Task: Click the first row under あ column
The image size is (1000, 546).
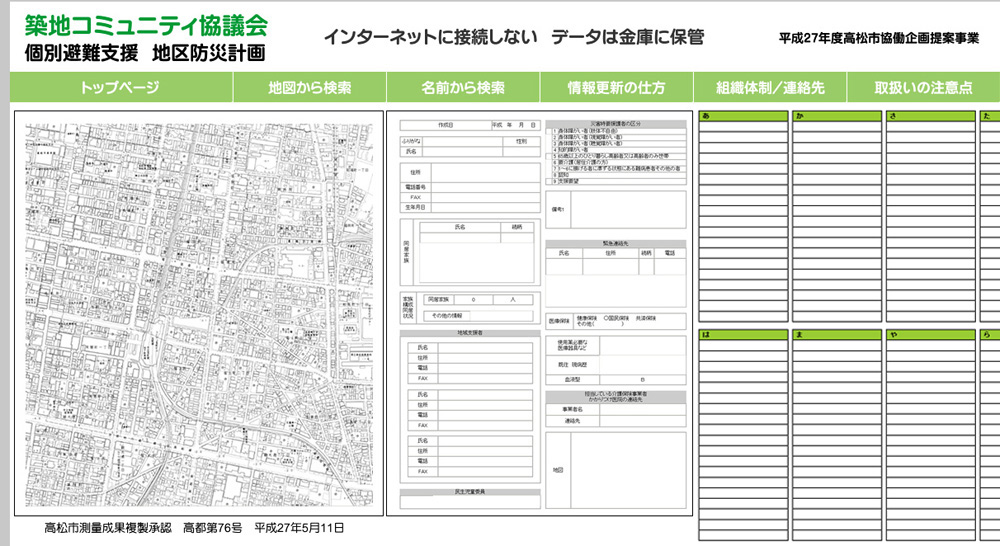Action: click(742, 128)
